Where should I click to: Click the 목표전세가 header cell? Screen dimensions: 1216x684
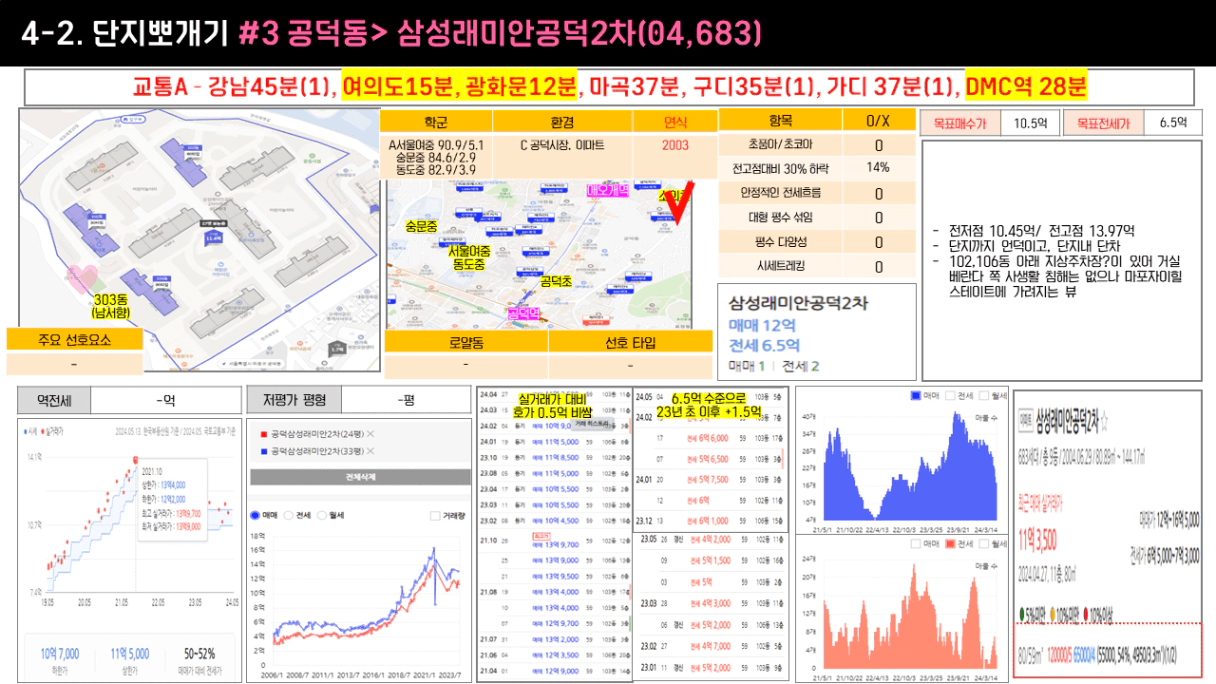coord(1103,123)
